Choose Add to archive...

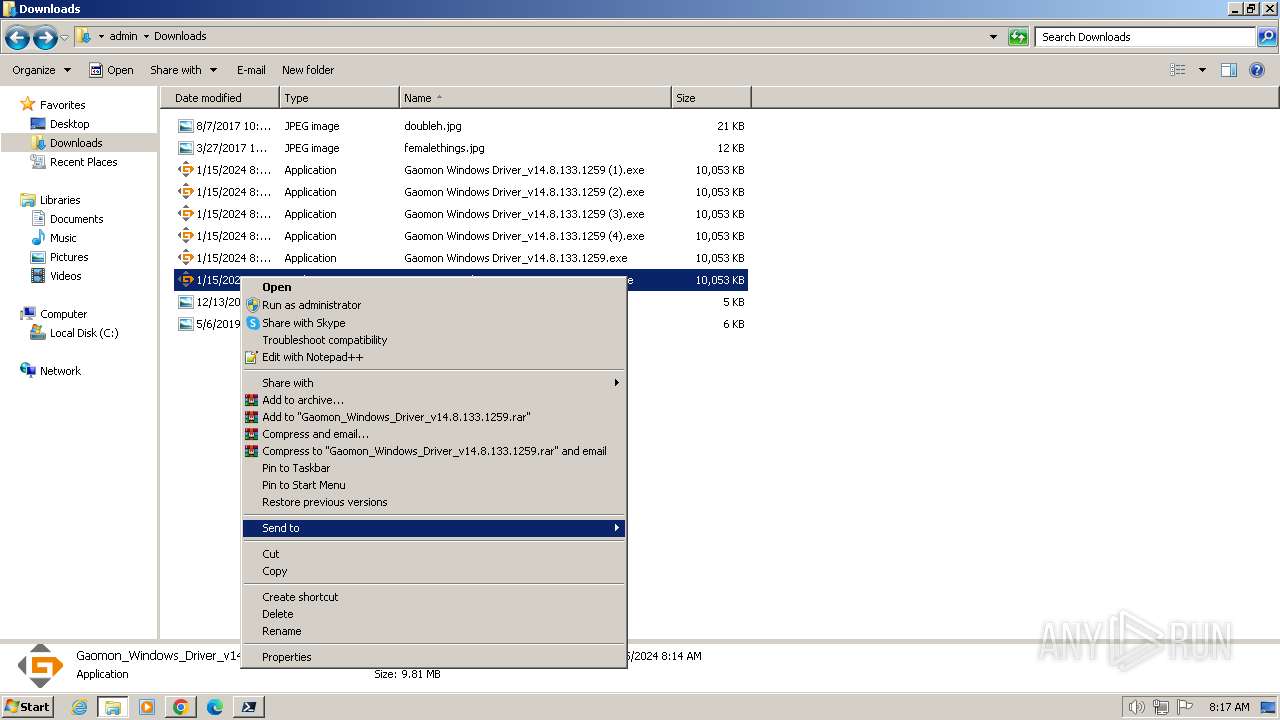coord(434,400)
